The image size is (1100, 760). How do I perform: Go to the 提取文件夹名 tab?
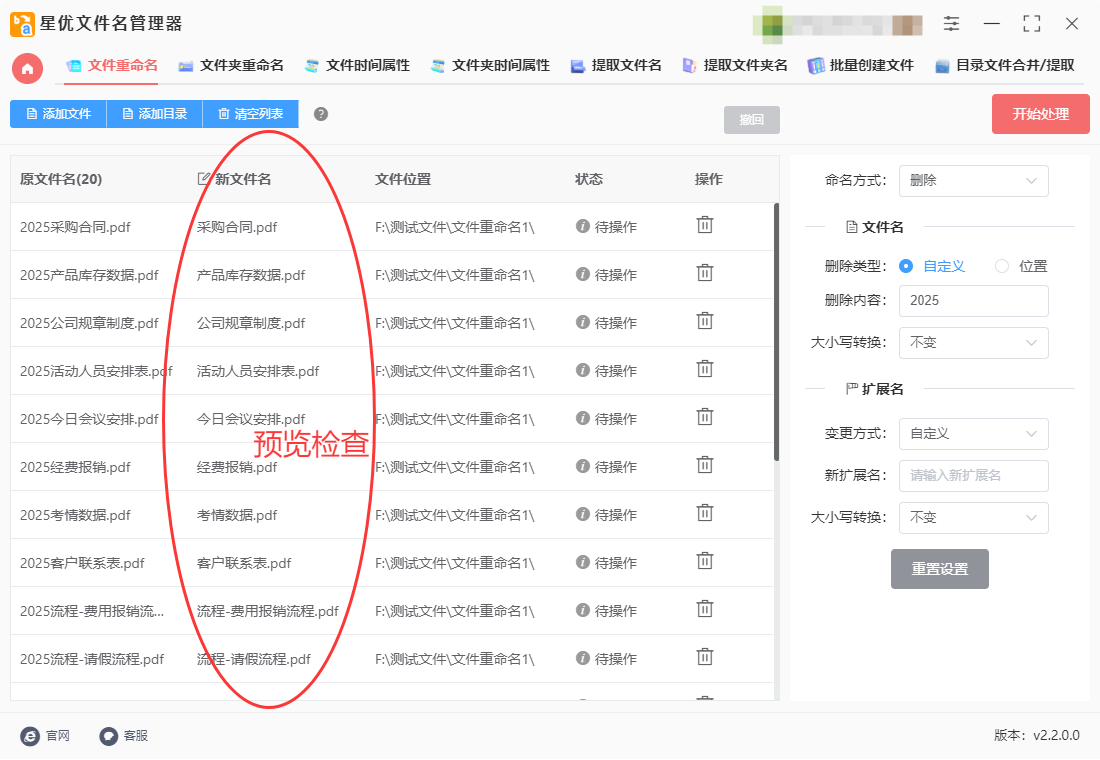(x=735, y=66)
